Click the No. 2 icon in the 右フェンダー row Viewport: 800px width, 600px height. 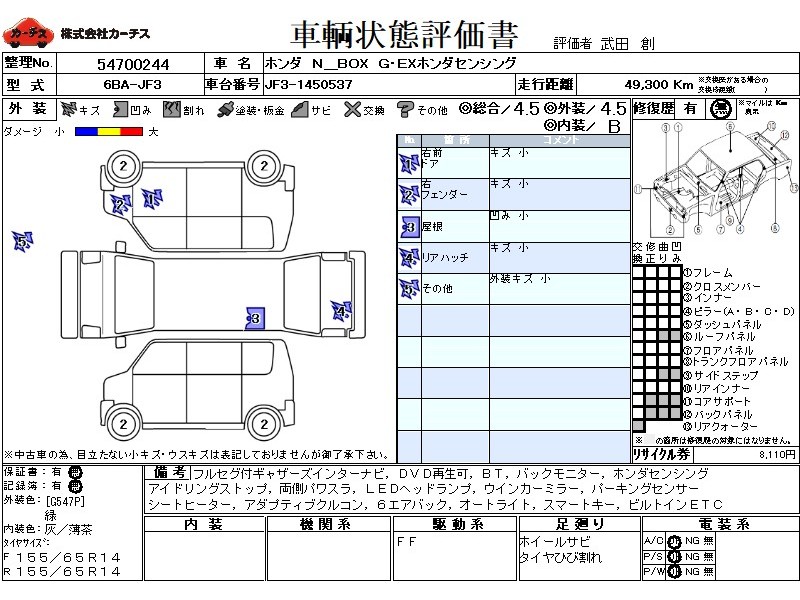[409, 195]
